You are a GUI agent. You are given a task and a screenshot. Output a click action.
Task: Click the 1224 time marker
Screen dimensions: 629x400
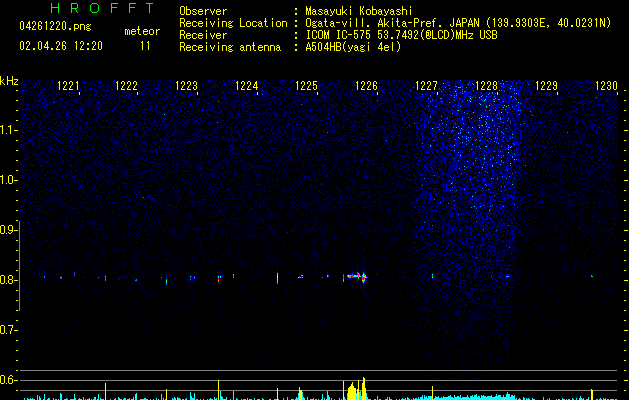click(x=246, y=86)
